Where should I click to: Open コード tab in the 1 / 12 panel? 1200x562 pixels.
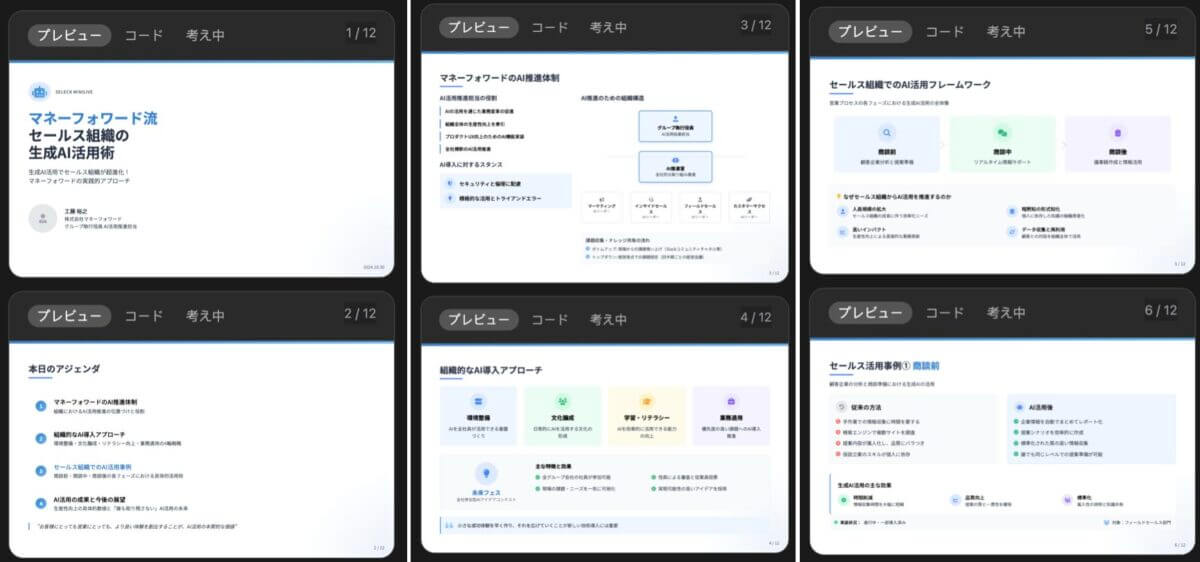(x=143, y=35)
